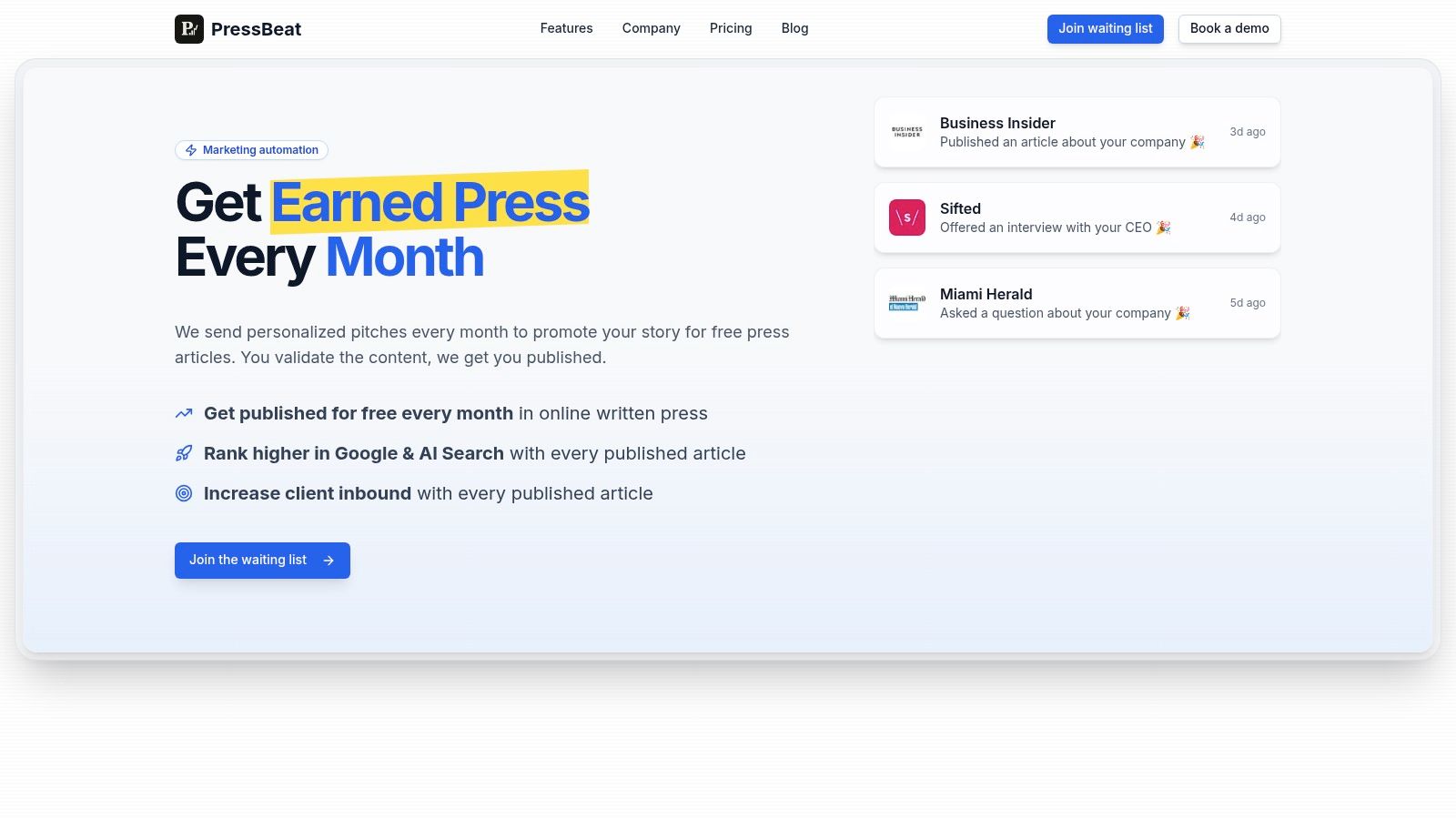The height and width of the screenshot is (819, 1456).
Task: Open the Company nav item
Action: coord(651,28)
